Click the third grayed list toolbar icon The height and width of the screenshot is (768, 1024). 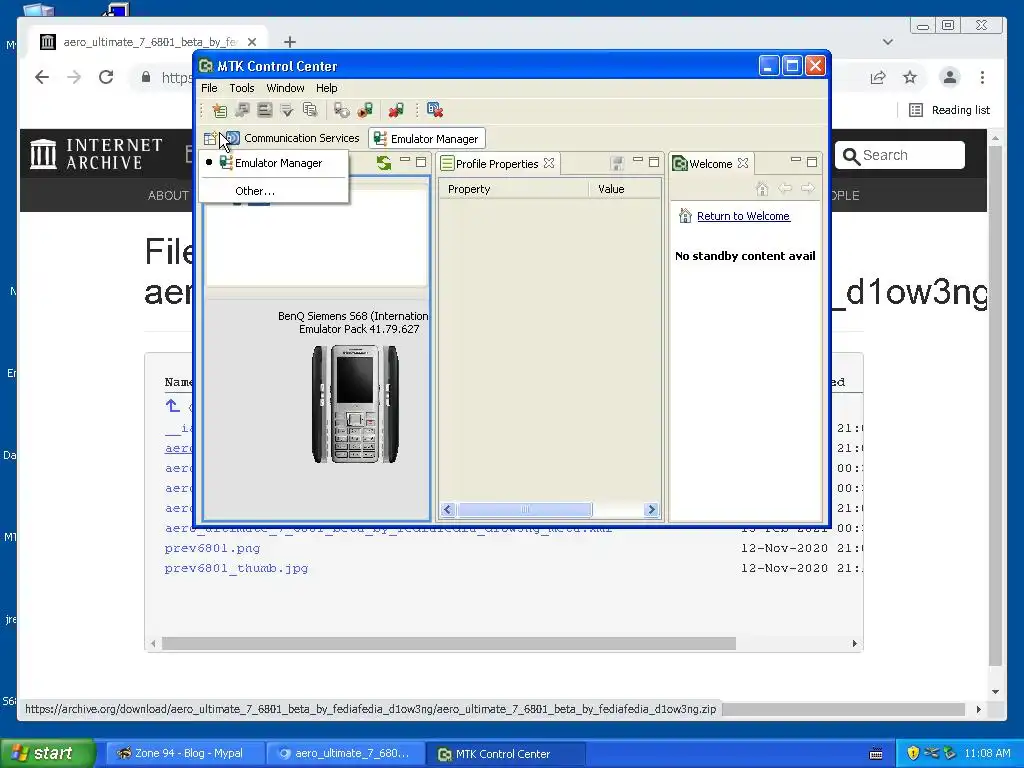pos(264,110)
